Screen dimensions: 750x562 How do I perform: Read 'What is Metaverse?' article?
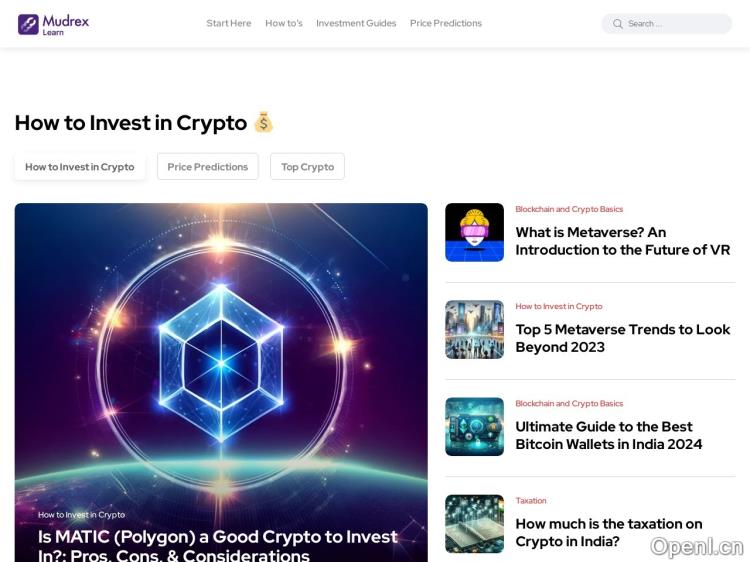(x=623, y=241)
